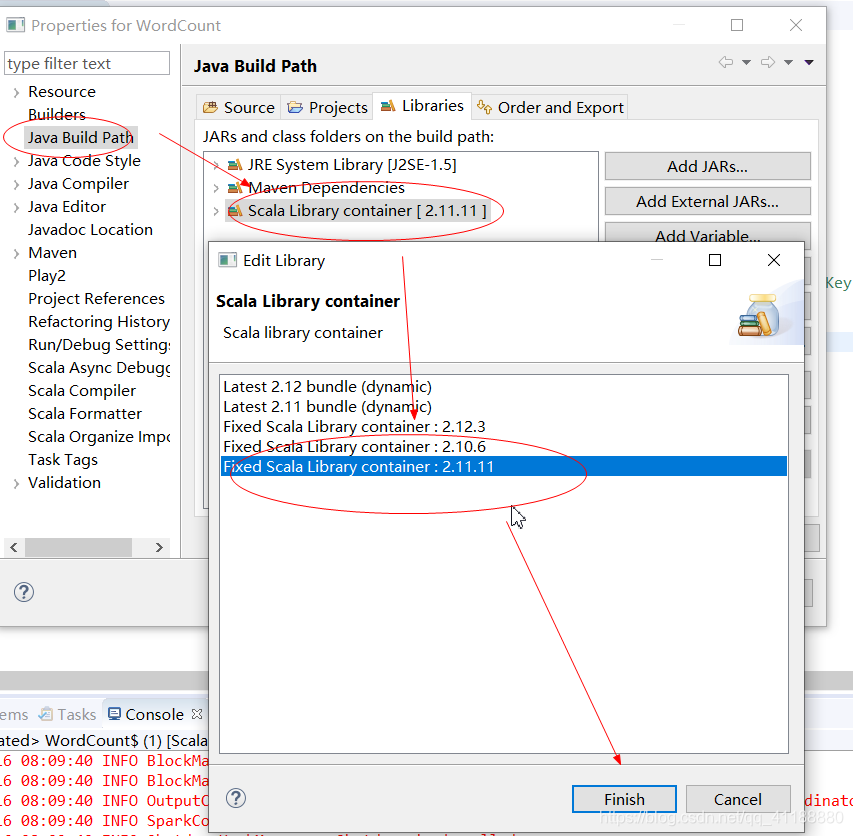The height and width of the screenshot is (836, 853).
Task: Maximize the Edit Library dialog
Action: tap(715, 260)
